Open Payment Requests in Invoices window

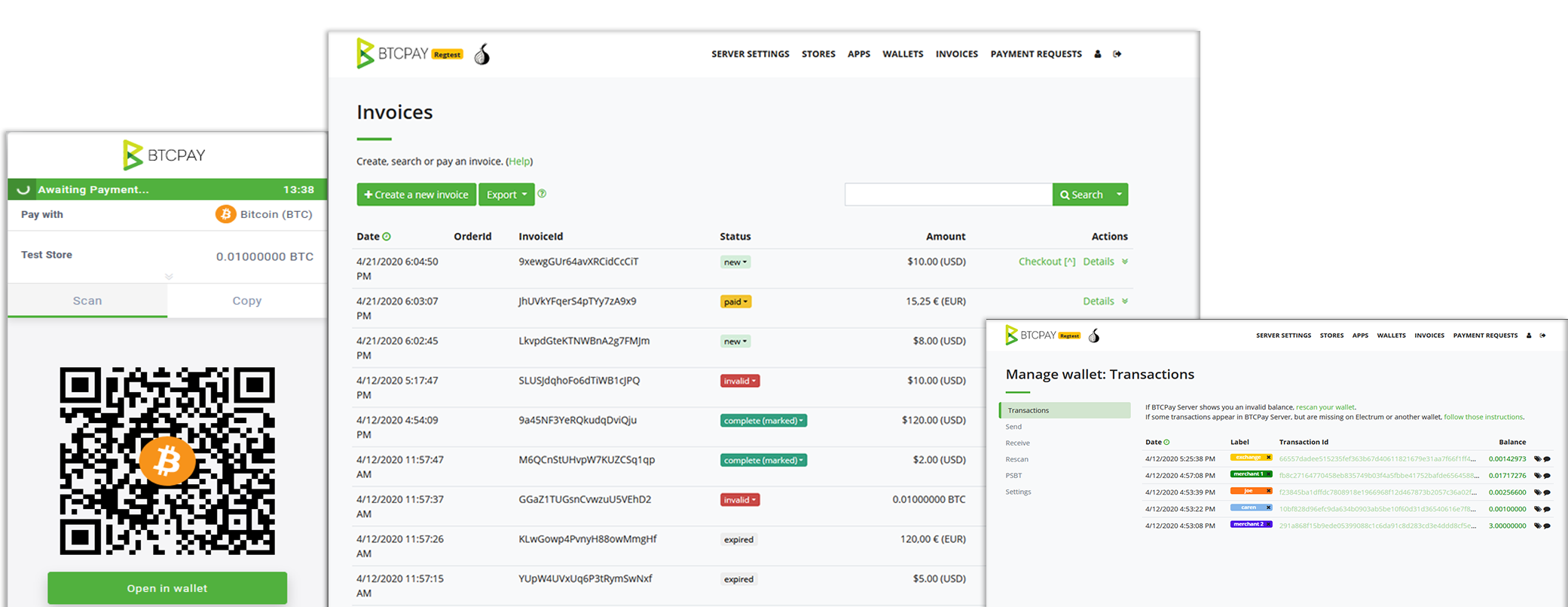coord(1036,54)
